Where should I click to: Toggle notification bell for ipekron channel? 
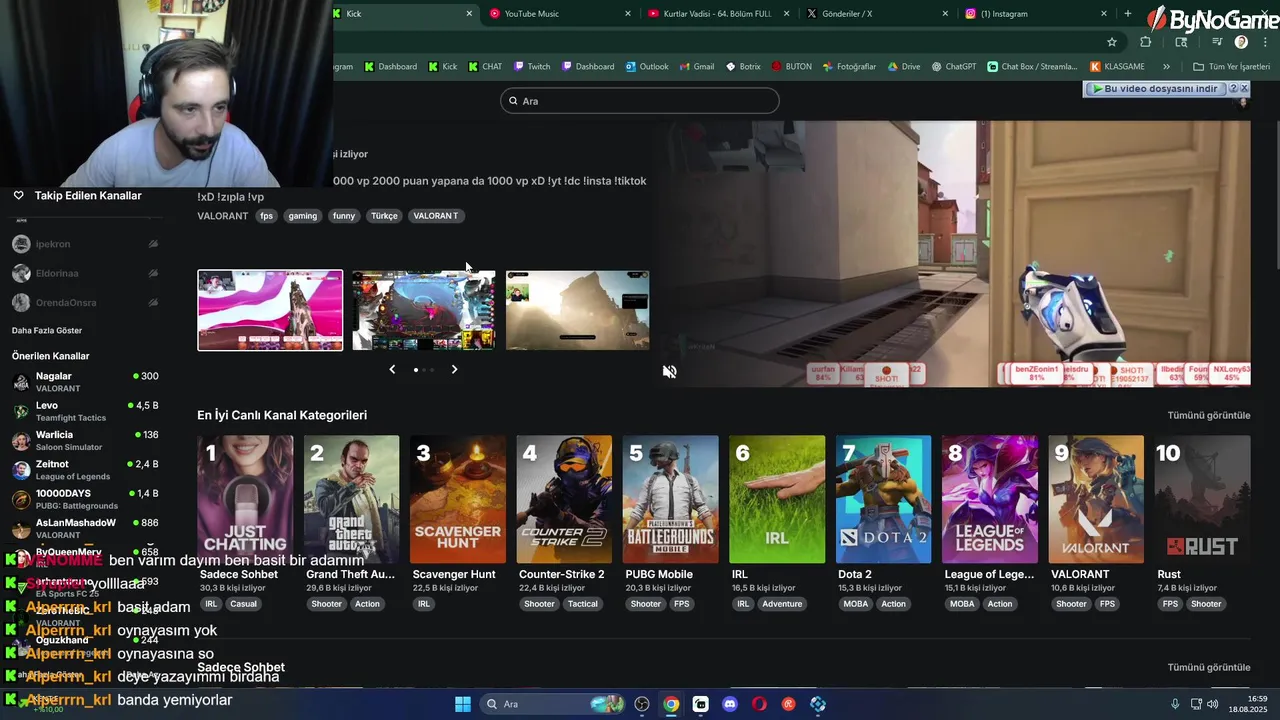[153, 244]
